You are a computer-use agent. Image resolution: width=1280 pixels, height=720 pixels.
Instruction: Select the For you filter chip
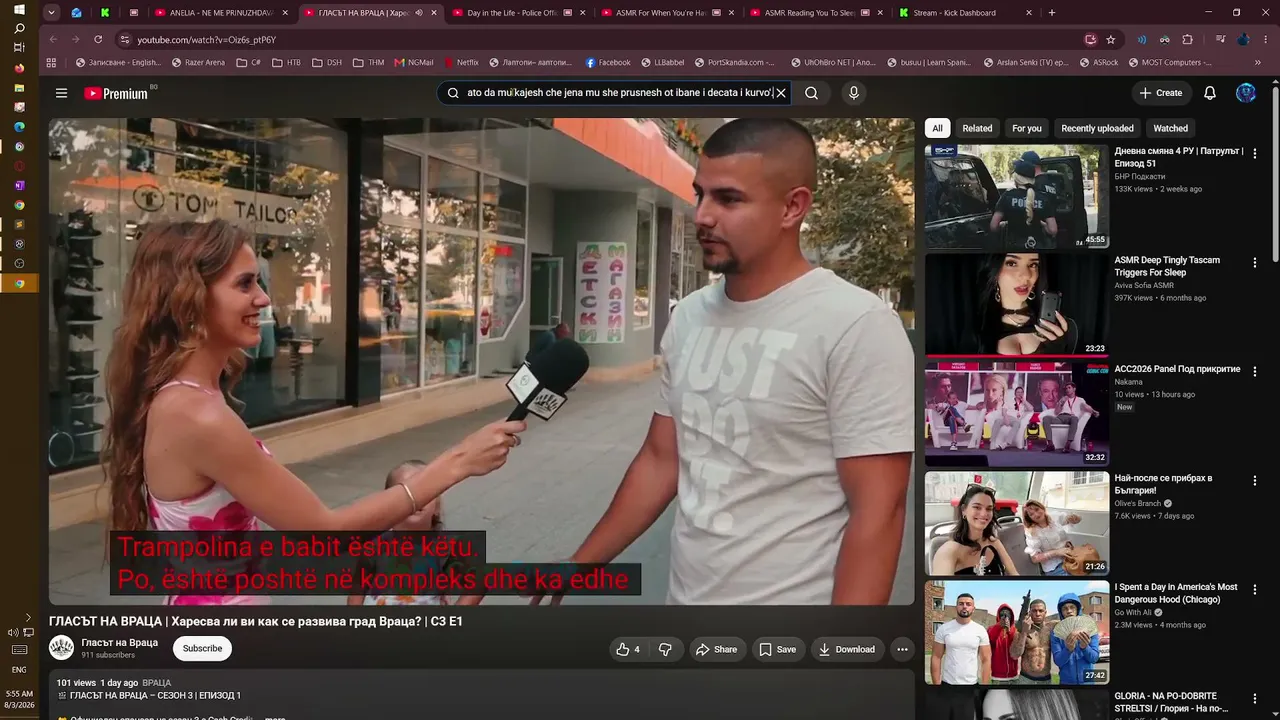[x=1027, y=128]
